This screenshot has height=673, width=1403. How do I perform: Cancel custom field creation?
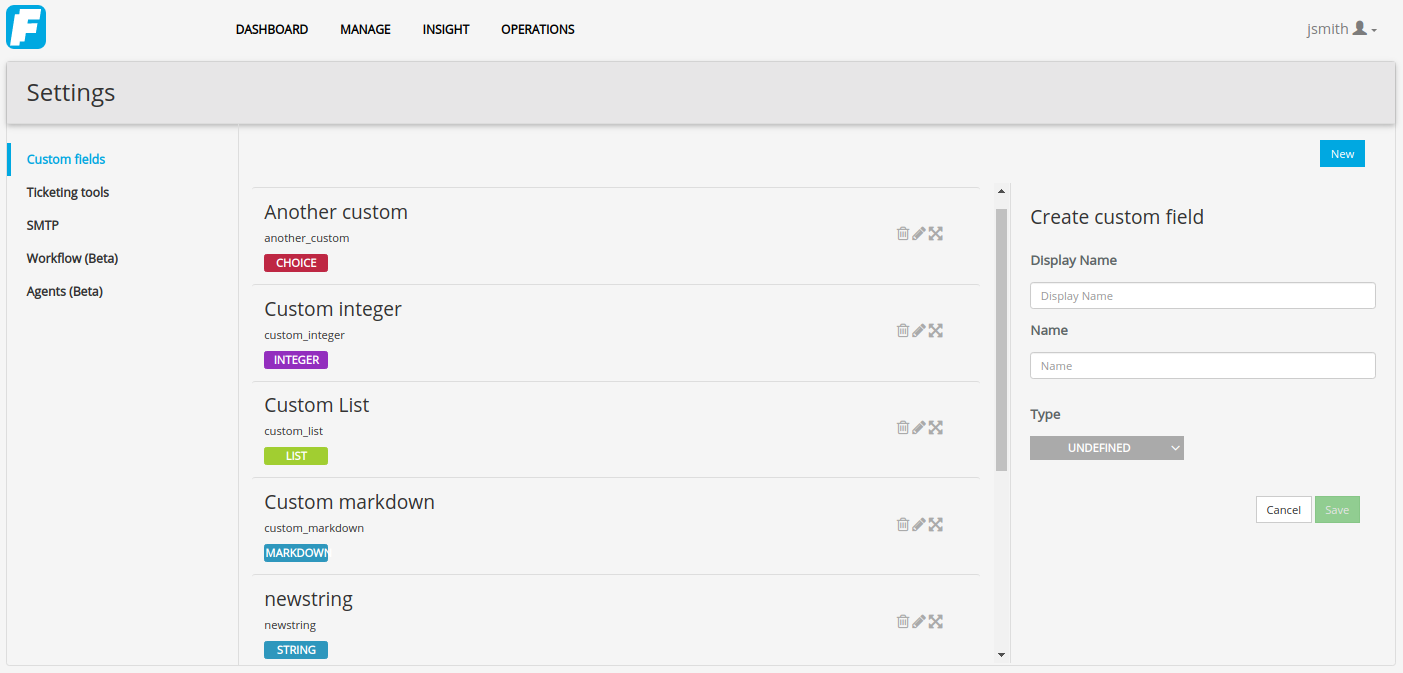tap(1283, 510)
